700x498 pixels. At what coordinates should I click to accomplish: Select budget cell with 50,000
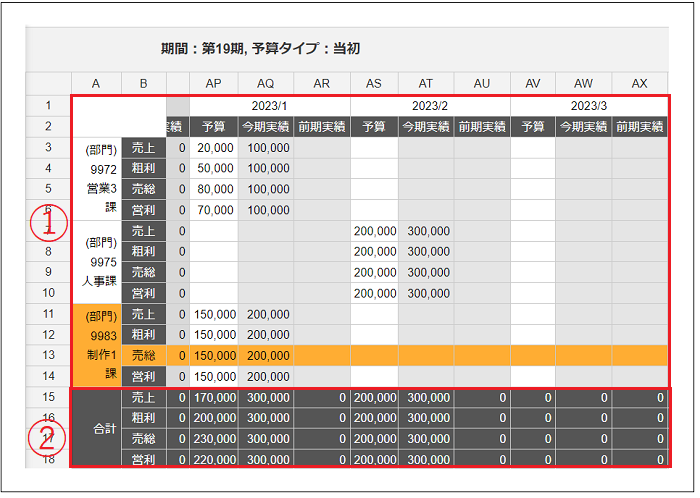coord(214,168)
